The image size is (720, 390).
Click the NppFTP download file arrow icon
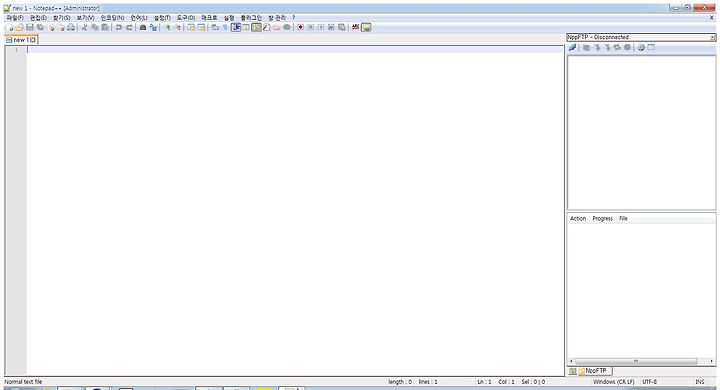[597, 47]
